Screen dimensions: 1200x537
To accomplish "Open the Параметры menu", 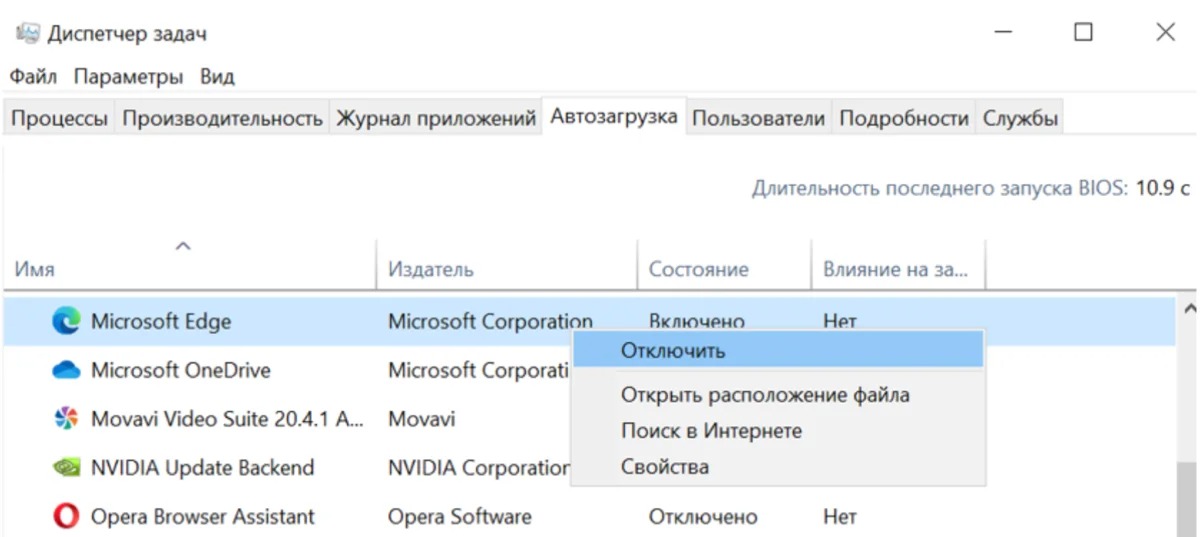I will click(x=128, y=76).
